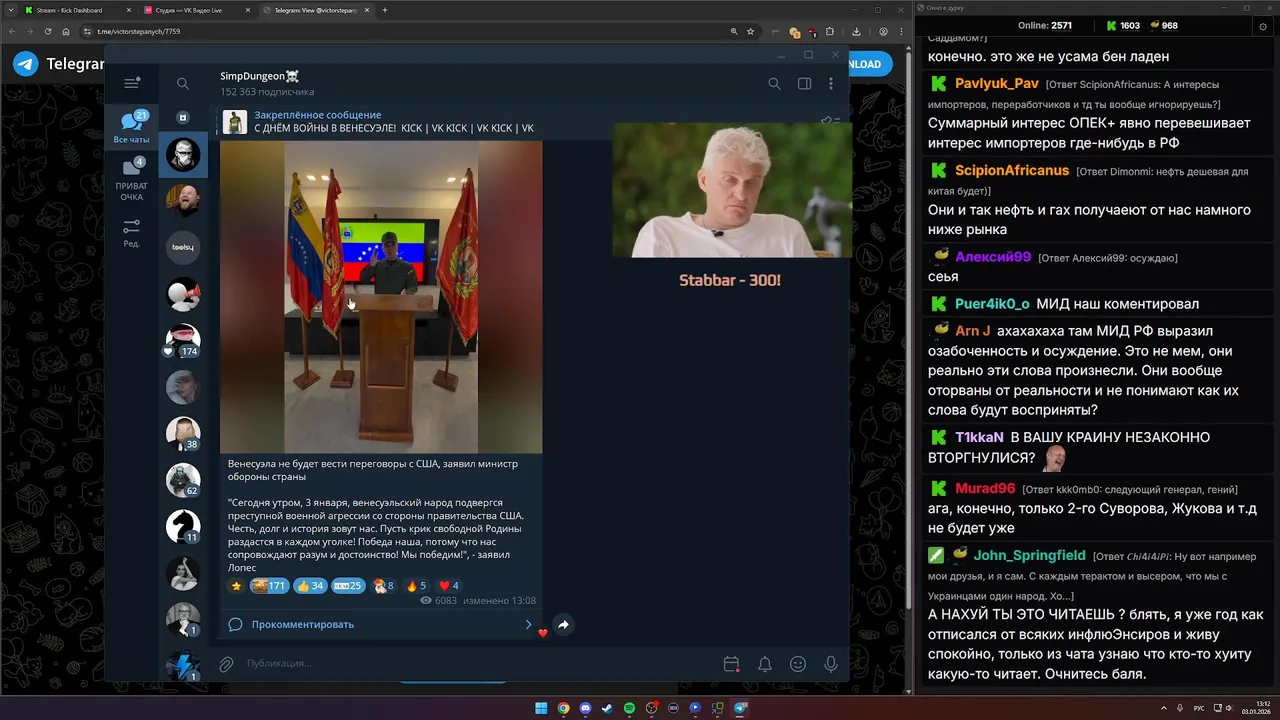Open archived chats icon in chat list
This screenshot has height=720, width=1280.
[183, 117]
